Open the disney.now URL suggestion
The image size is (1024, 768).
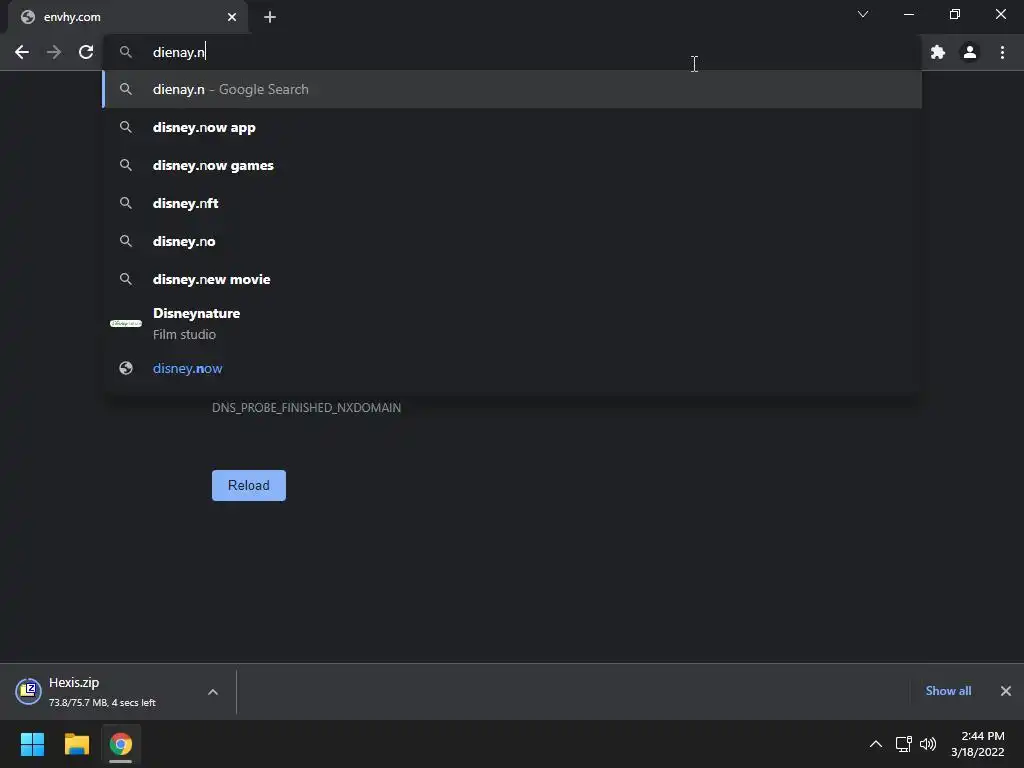point(512,368)
